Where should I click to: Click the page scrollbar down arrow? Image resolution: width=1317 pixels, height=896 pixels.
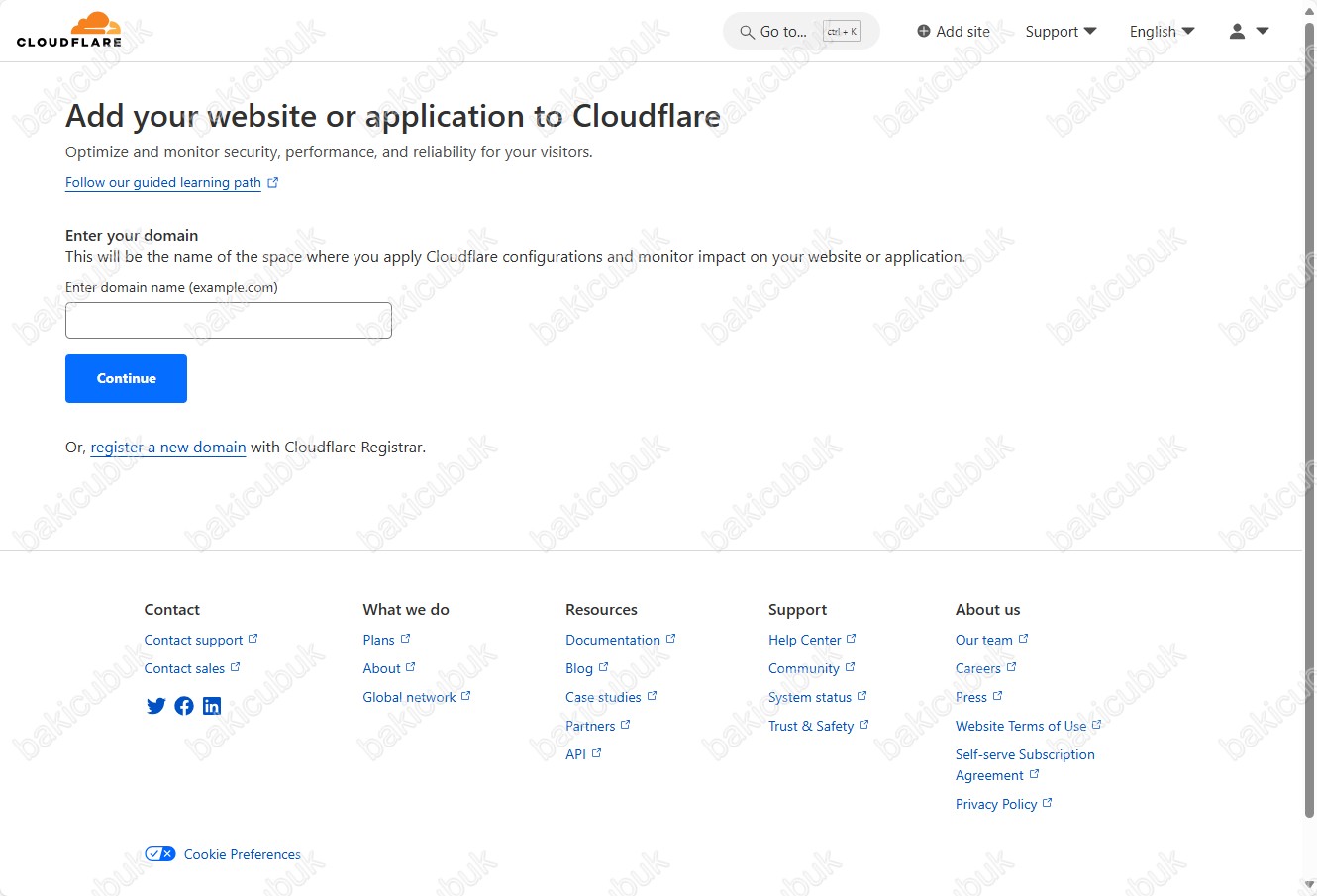1309,886
